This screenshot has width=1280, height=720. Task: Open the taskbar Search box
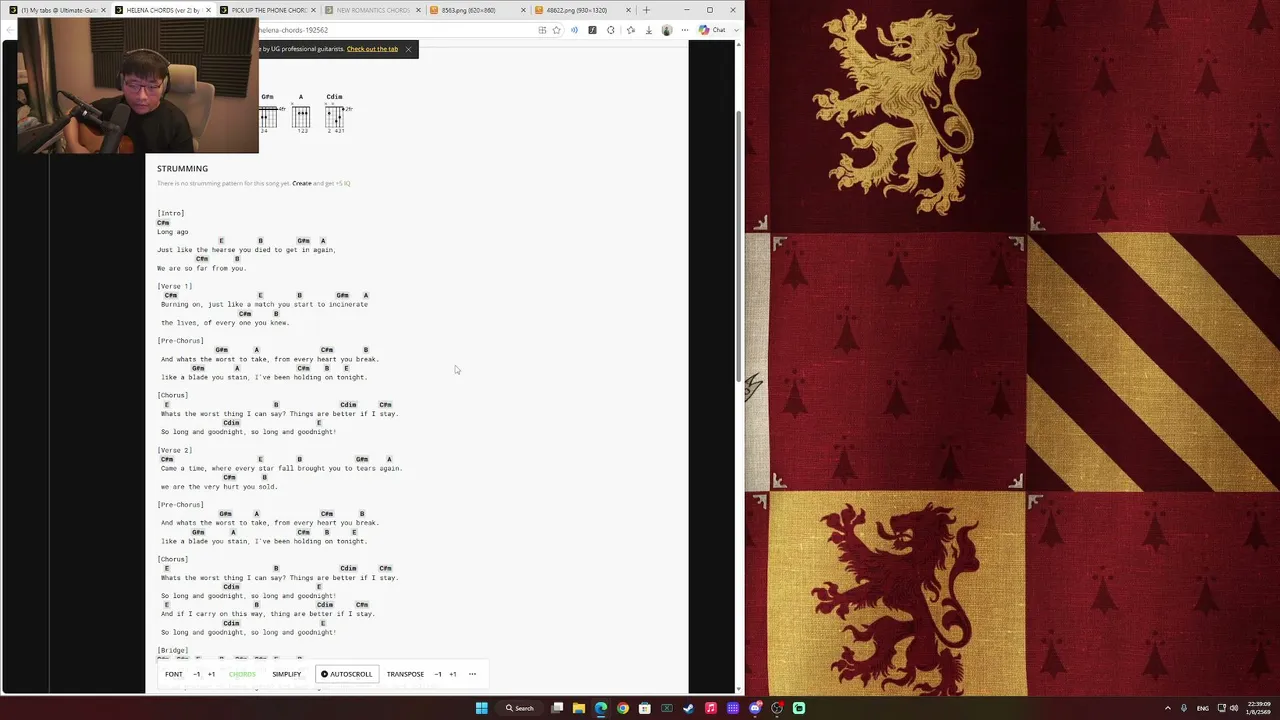tap(520, 708)
